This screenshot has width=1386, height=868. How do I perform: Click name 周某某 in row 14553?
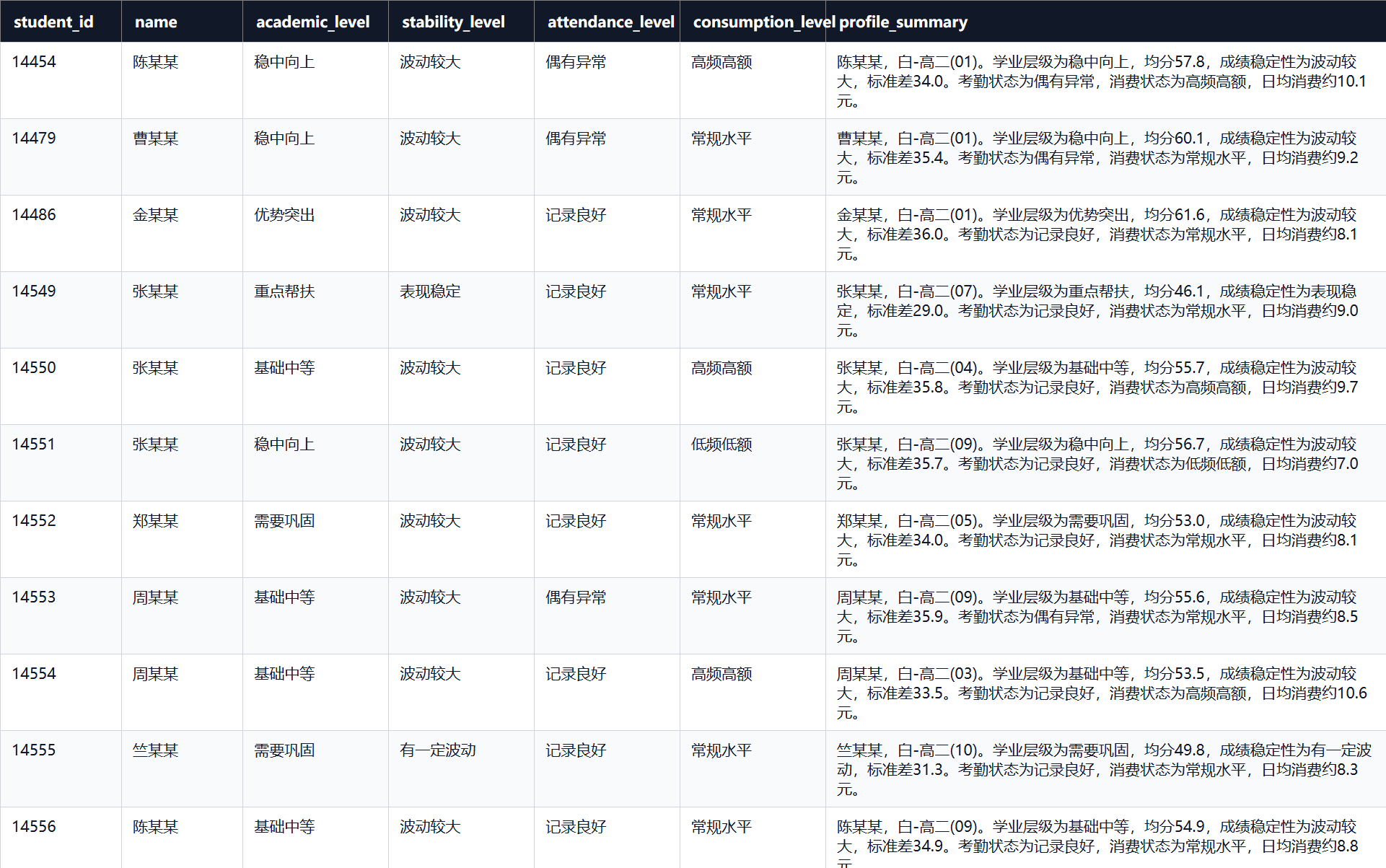155,597
